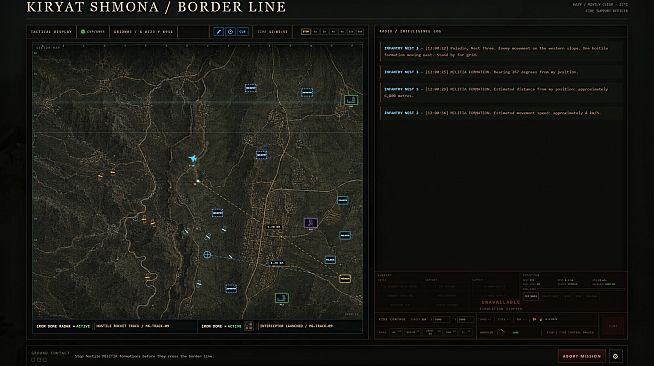654x366 pixels.
Task: Select the circular target tool in map toolbar
Action: [x=230, y=32]
